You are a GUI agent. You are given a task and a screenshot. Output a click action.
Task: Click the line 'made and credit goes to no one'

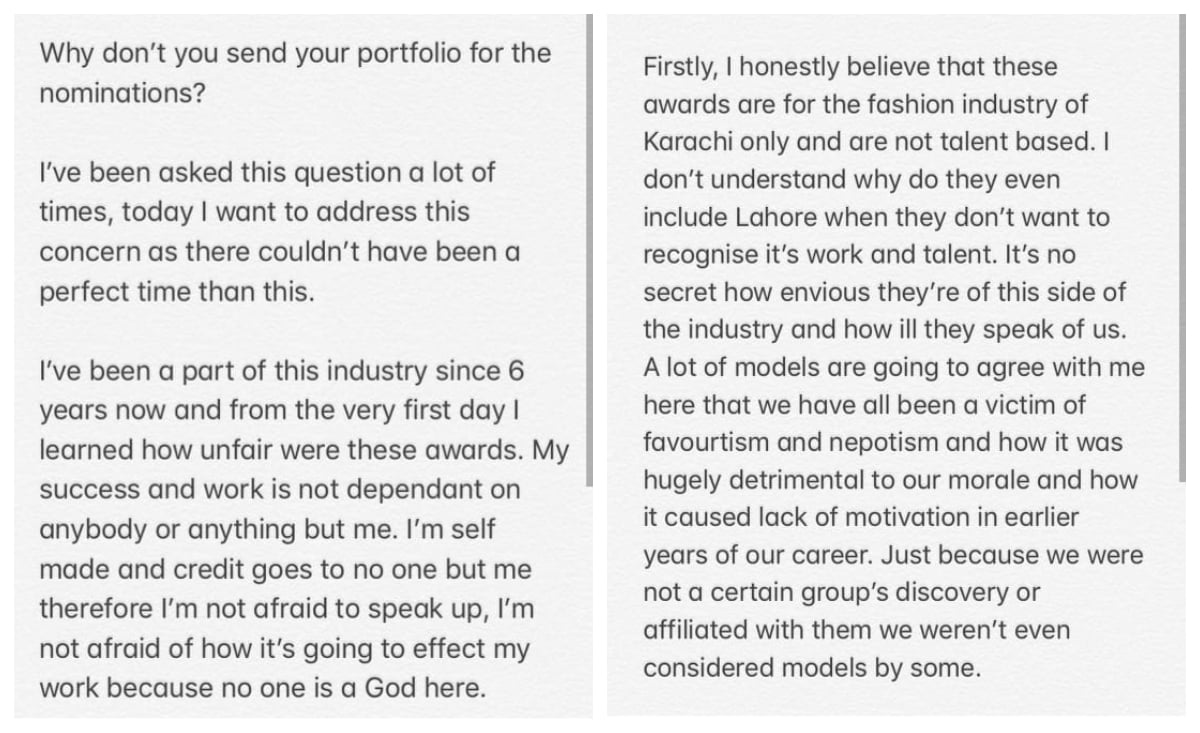[285, 570]
